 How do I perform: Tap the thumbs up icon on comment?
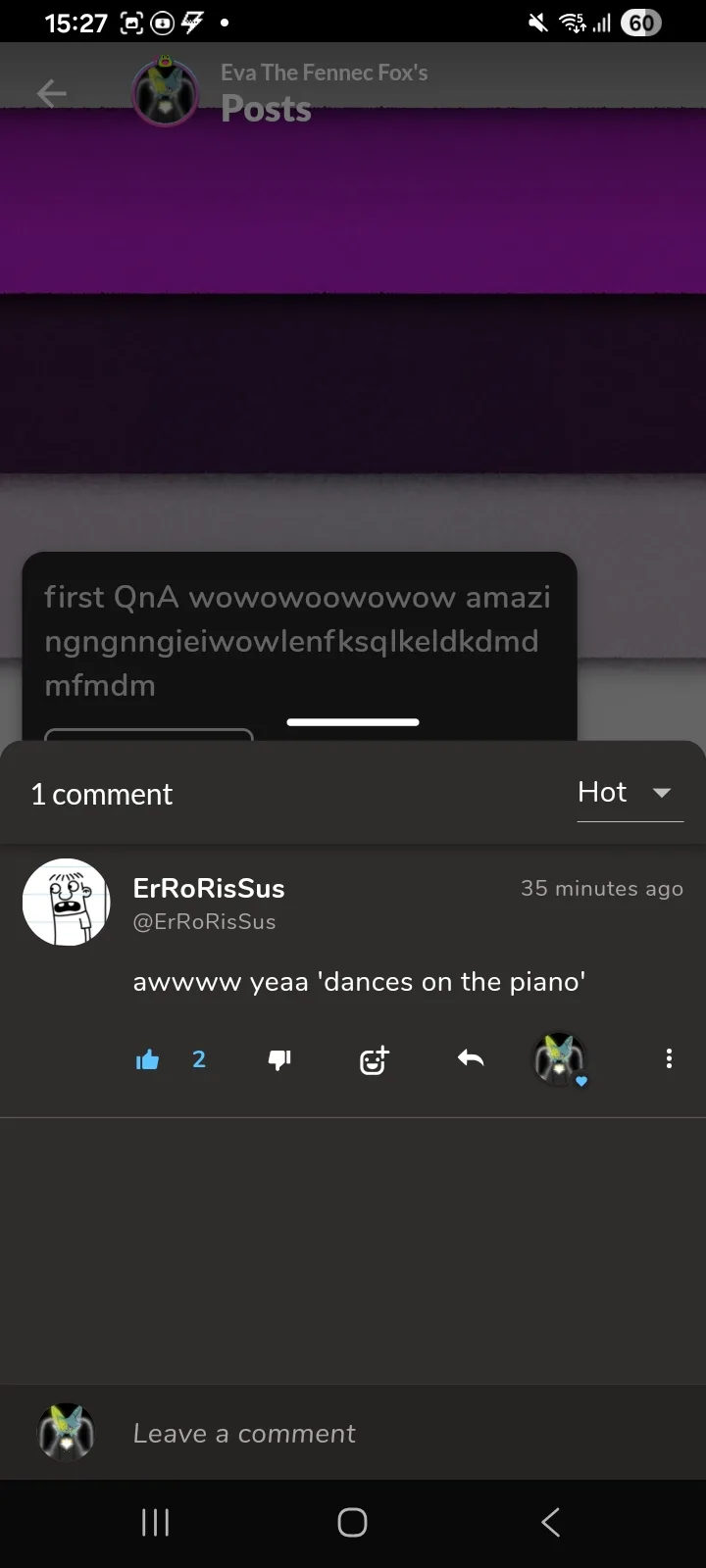[x=148, y=1059]
